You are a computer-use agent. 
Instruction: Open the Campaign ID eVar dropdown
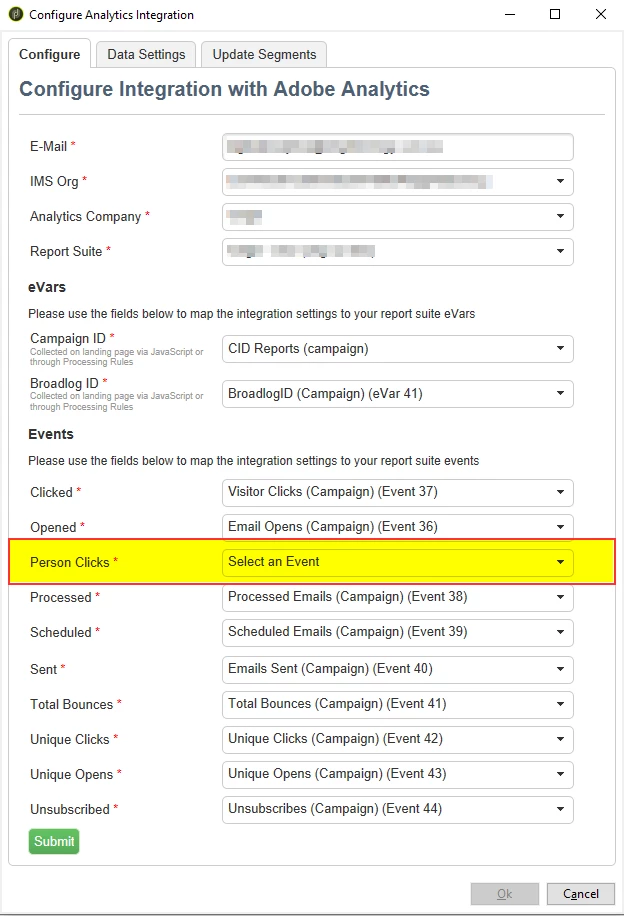point(397,349)
